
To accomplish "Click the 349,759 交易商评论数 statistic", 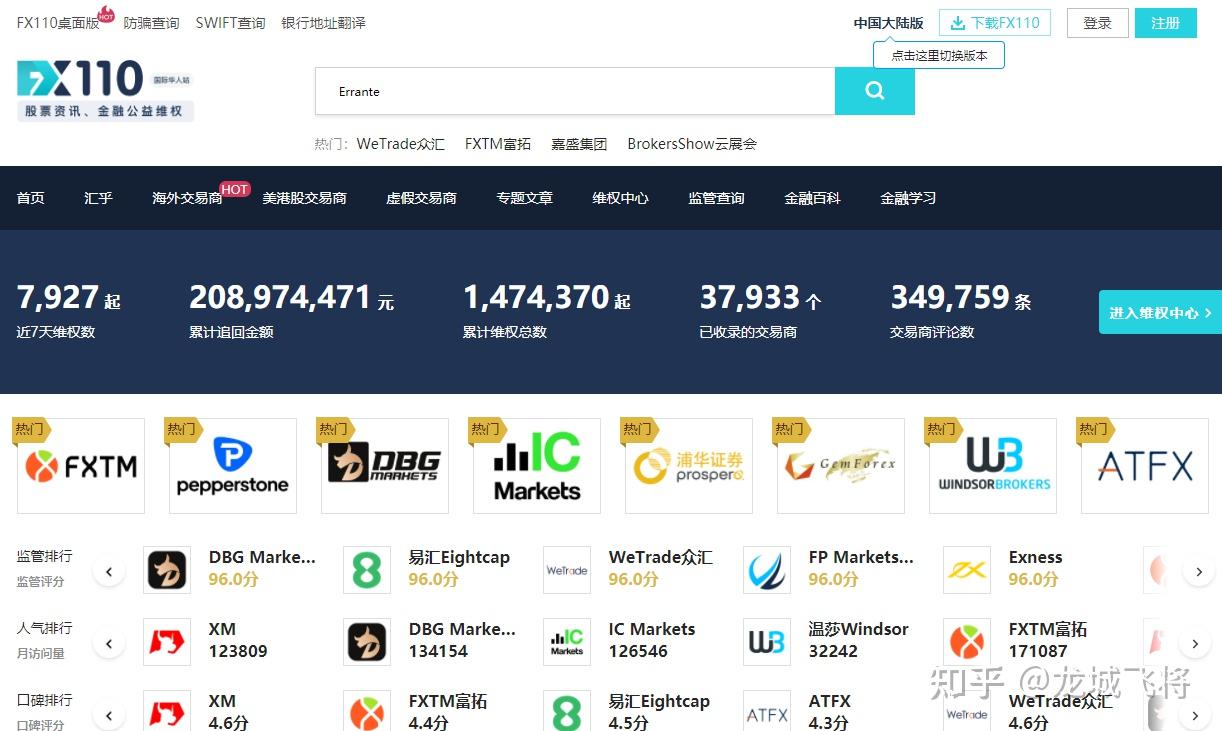I will click(x=960, y=310).
